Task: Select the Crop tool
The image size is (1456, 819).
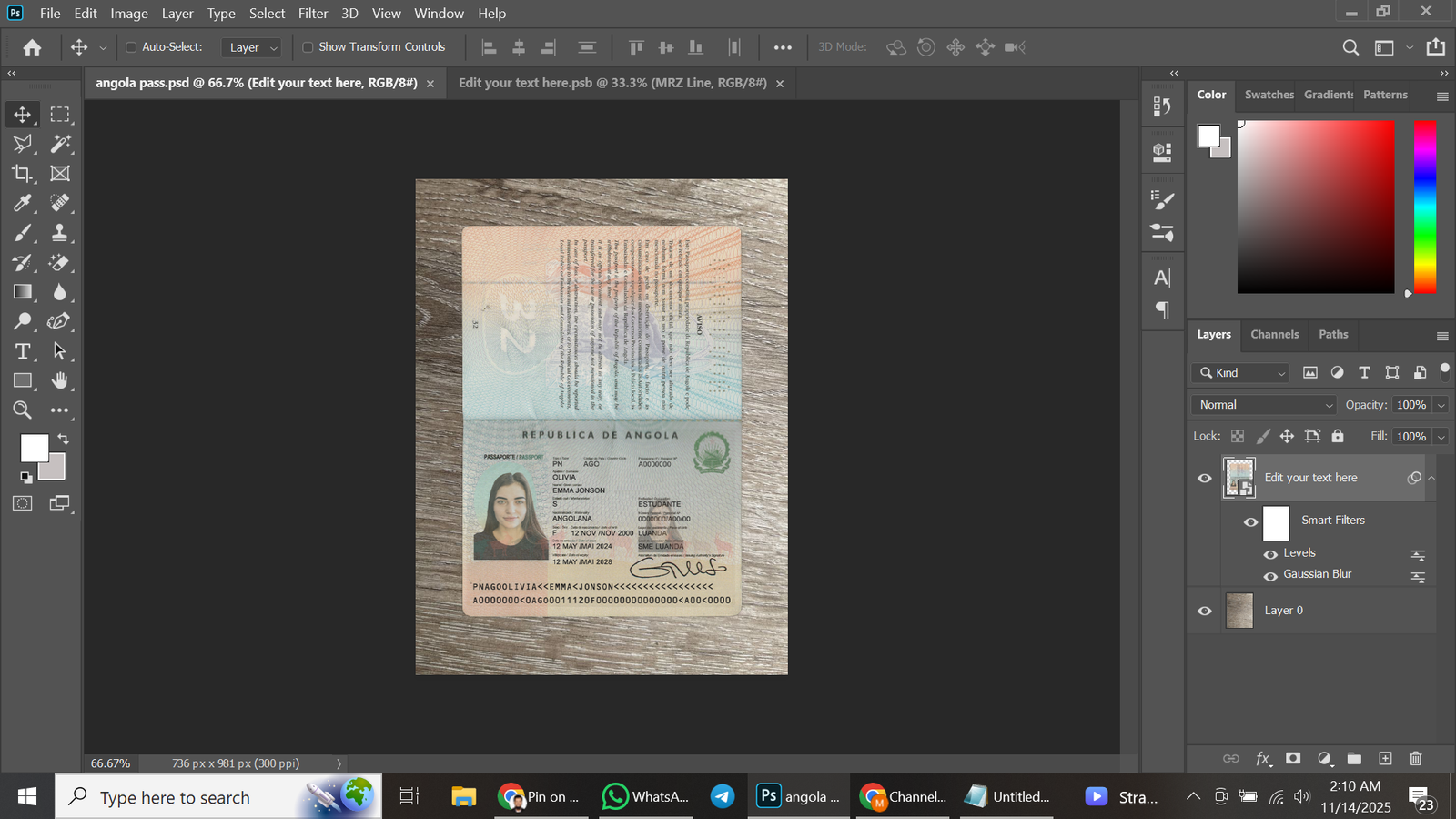Action: tap(23, 173)
